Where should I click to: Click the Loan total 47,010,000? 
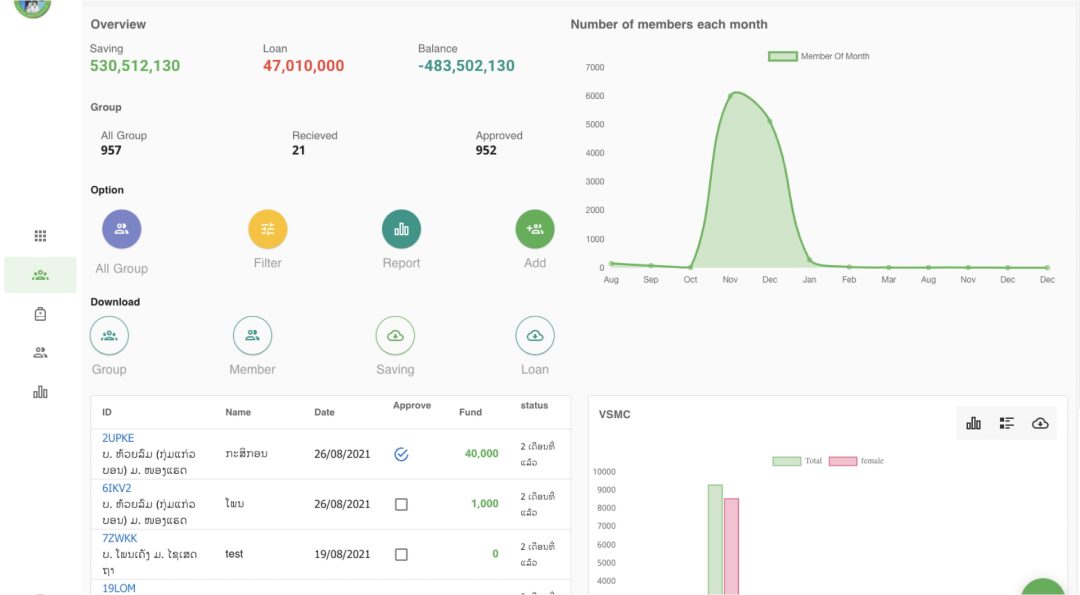(x=304, y=66)
